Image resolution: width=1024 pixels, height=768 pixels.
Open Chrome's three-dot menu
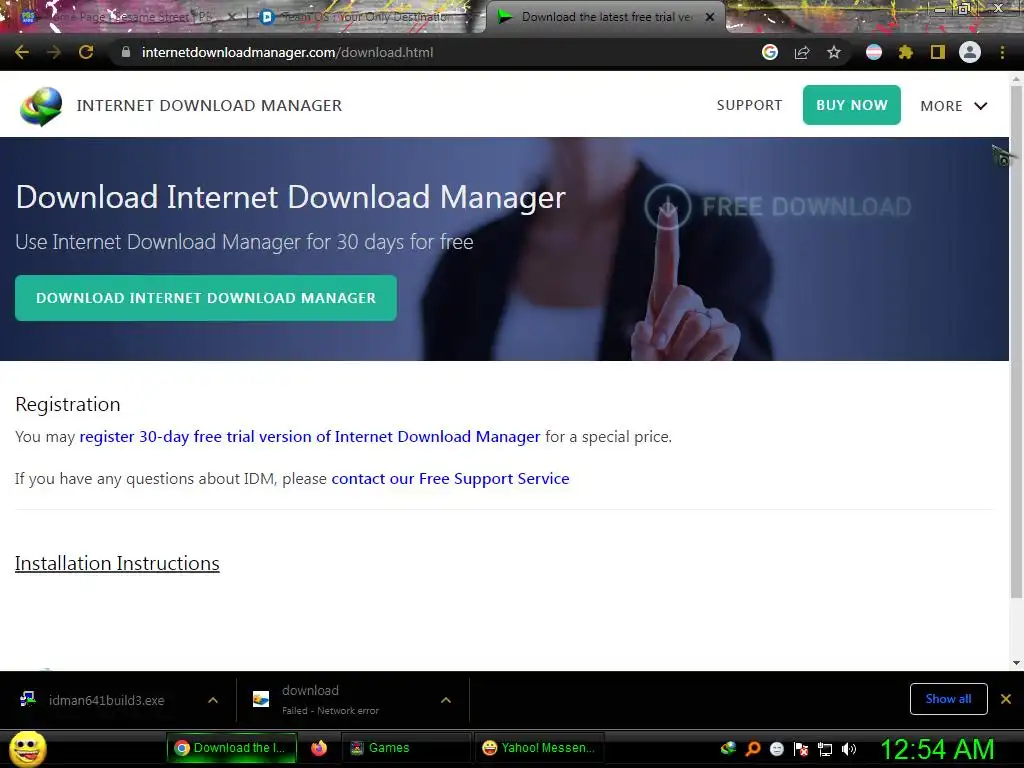pos(1002,52)
